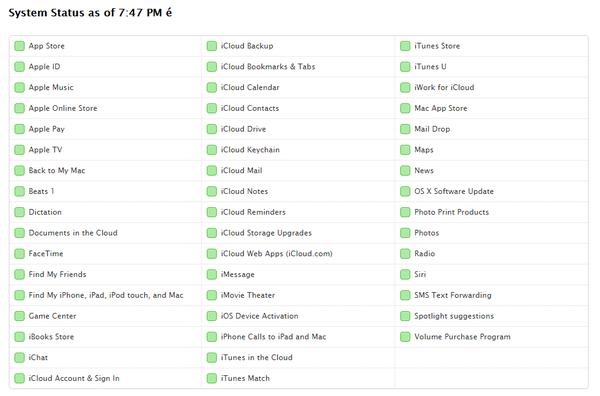This screenshot has height=396, width=600.
Task: Select the green indicator beside iMessage
Action: (212, 274)
